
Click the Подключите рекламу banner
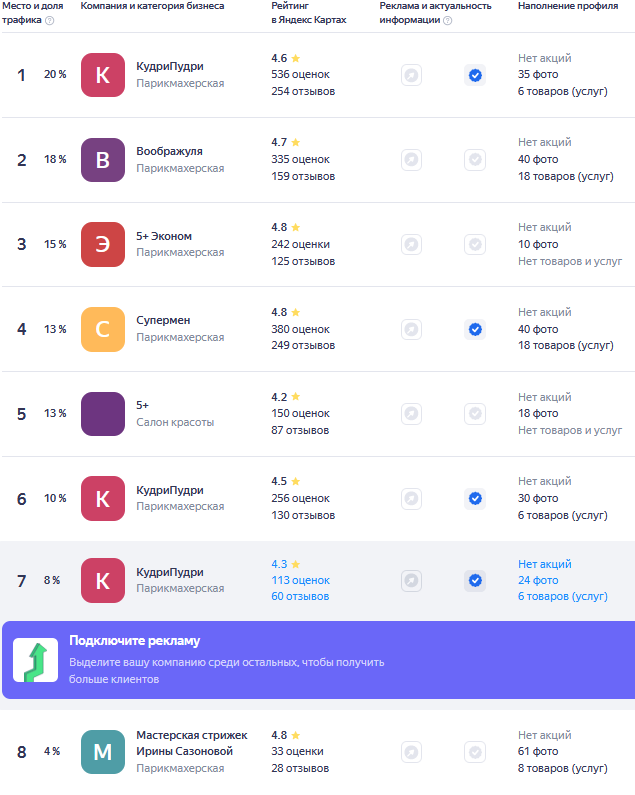(319, 660)
